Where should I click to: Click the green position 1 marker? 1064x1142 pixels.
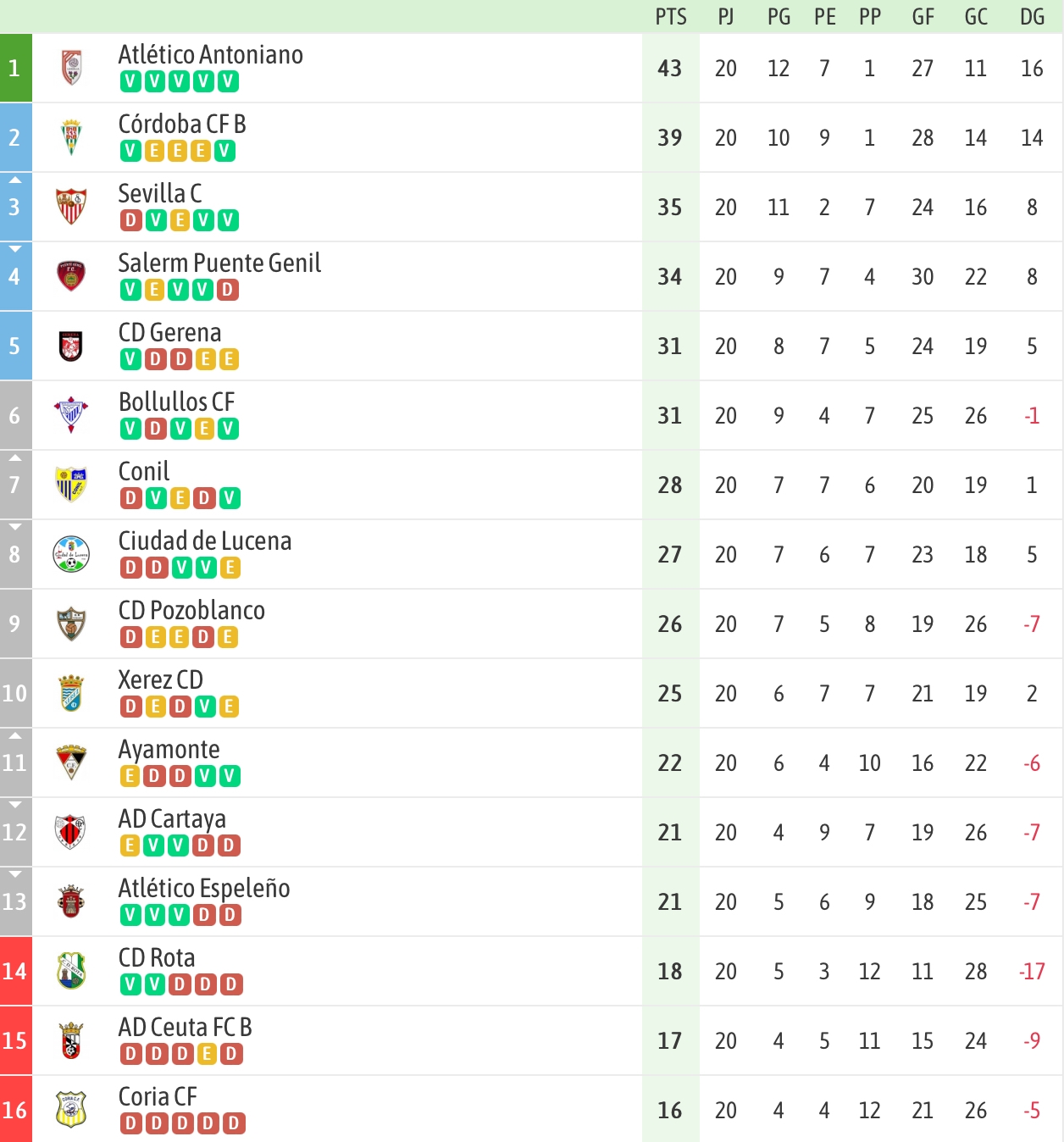tap(15, 68)
